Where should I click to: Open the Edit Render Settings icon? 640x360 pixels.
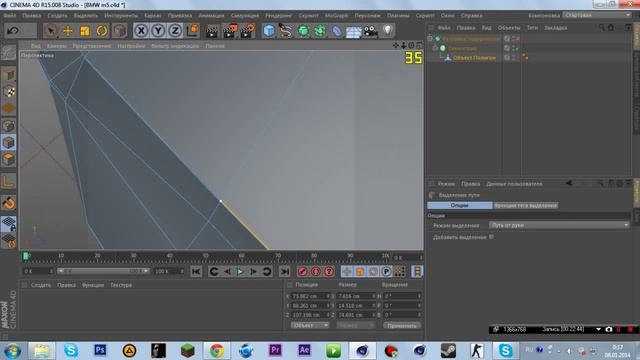[x=248, y=31]
